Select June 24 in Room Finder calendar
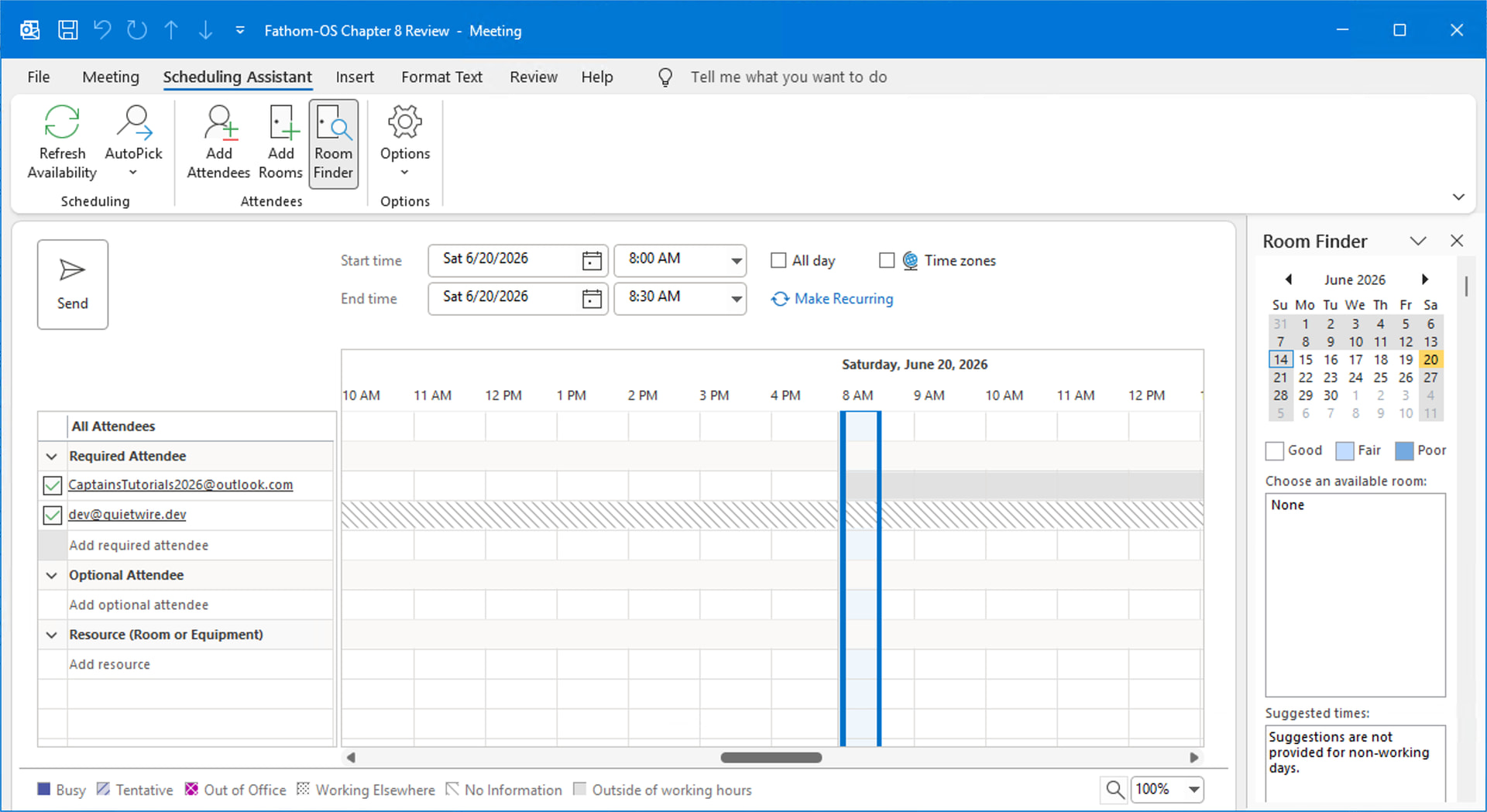The height and width of the screenshot is (812, 1487). coord(1355,378)
